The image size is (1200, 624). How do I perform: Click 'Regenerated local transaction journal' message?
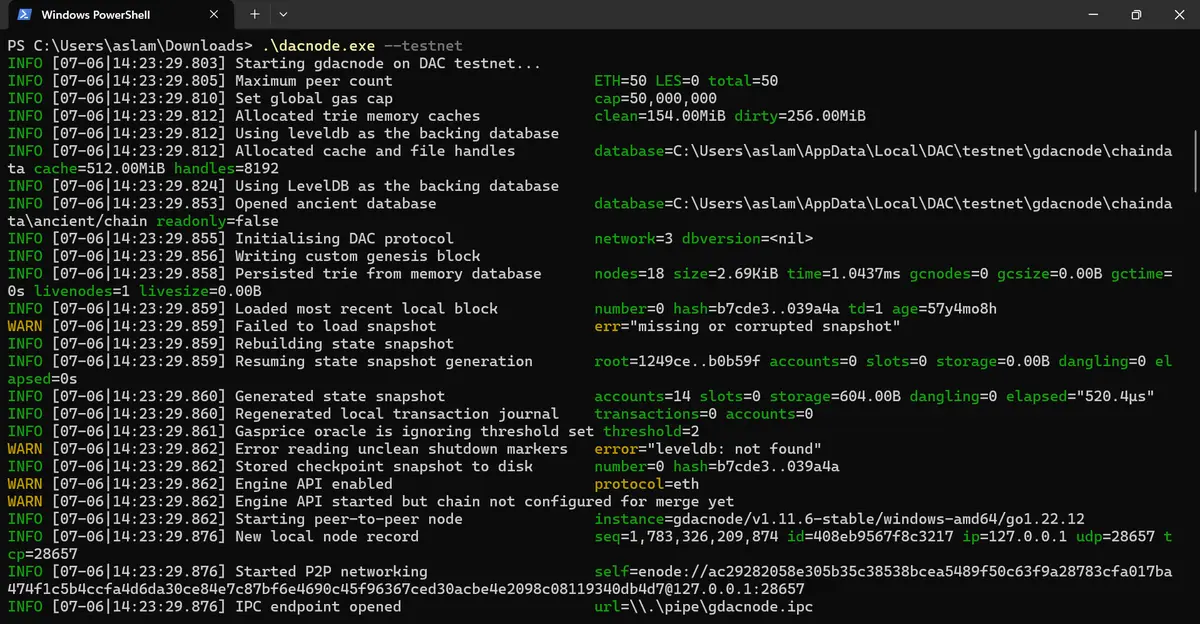(397, 413)
